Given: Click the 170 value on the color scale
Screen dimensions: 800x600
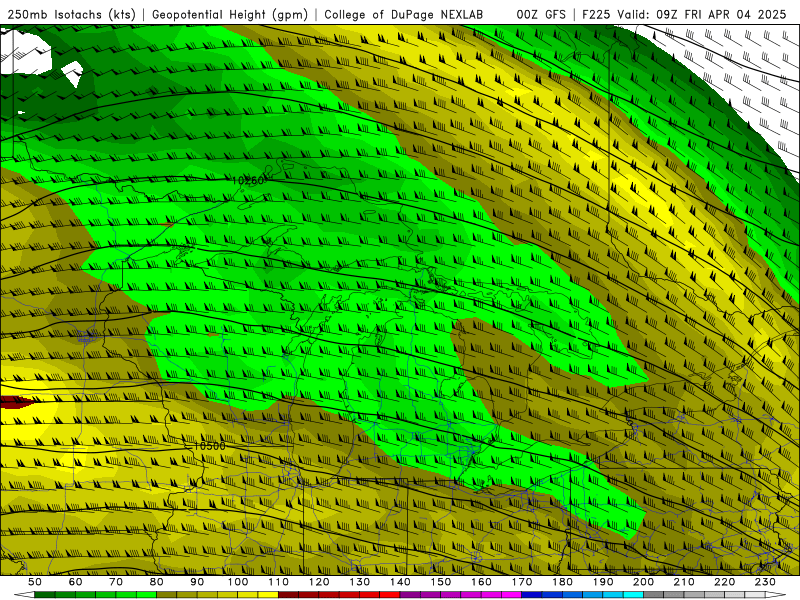Looking at the screenshot, I should 521,582.
